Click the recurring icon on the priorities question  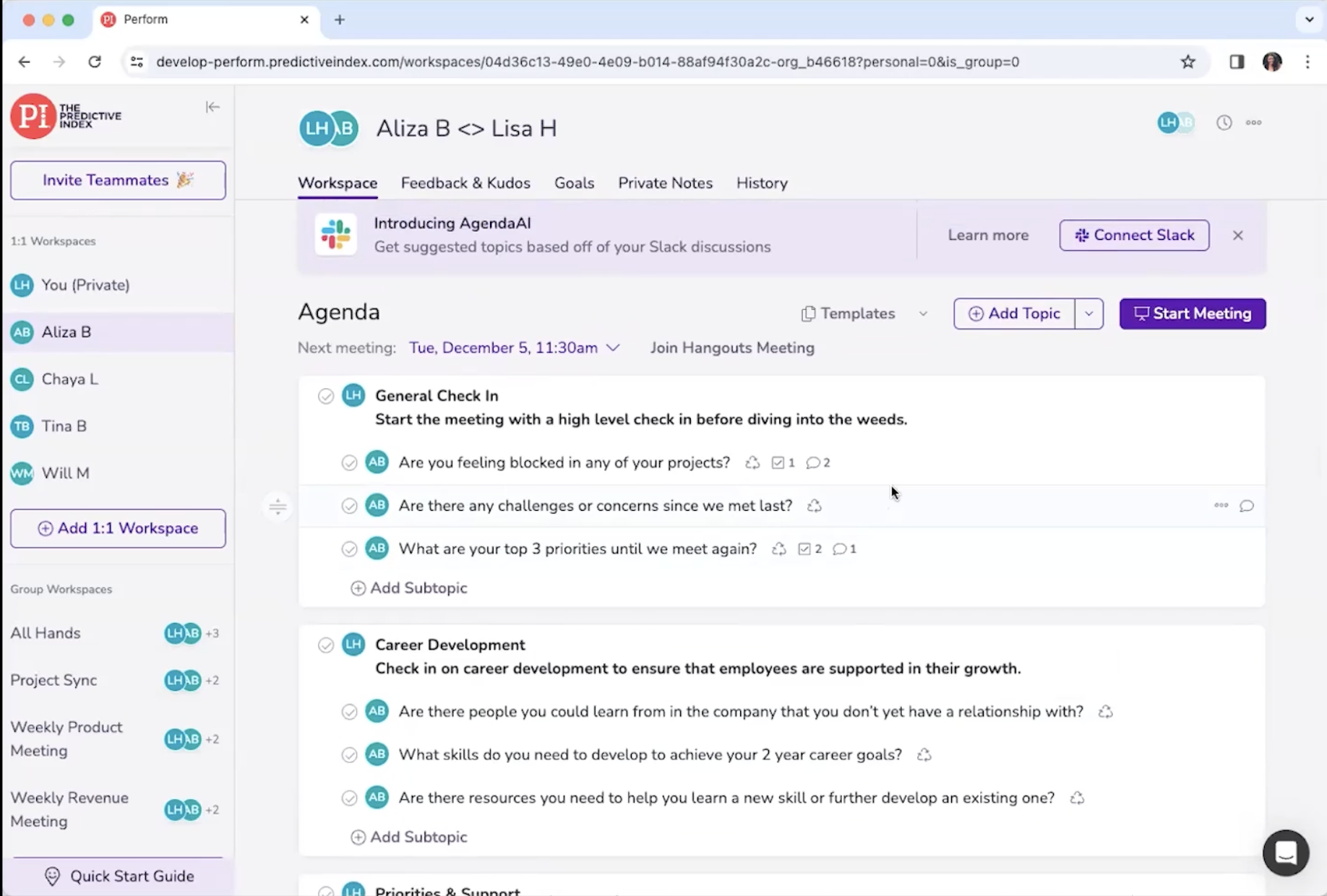click(778, 549)
